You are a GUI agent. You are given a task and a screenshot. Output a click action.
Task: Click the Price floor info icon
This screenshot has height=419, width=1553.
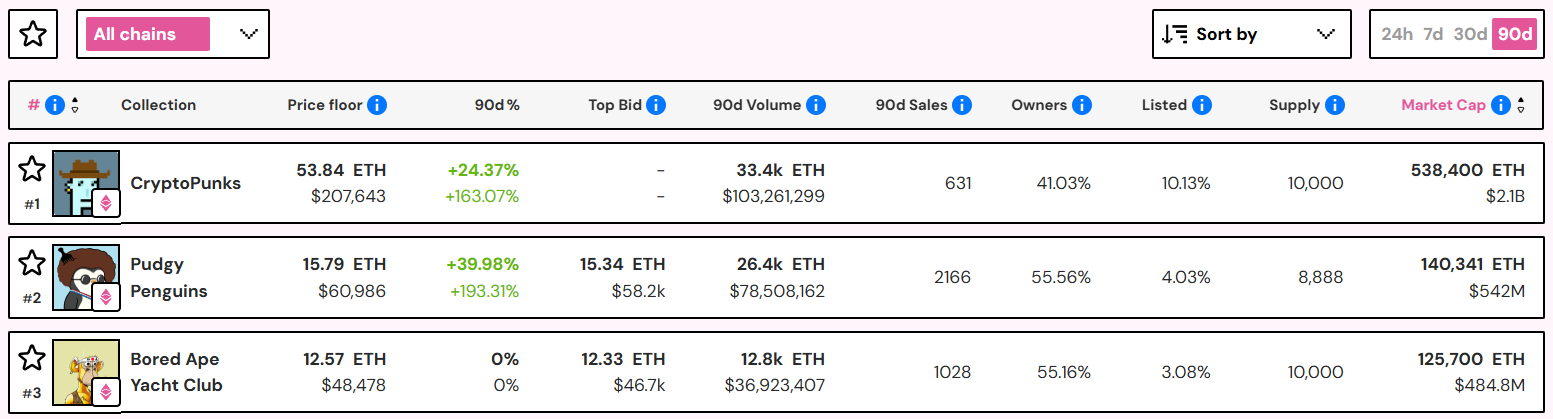pos(377,105)
